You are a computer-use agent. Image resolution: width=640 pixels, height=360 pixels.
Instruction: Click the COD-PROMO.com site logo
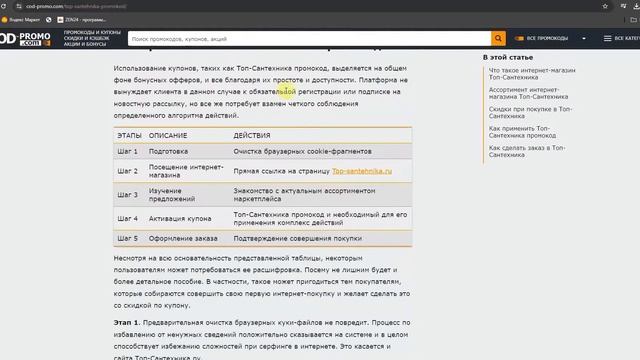pos(25,39)
